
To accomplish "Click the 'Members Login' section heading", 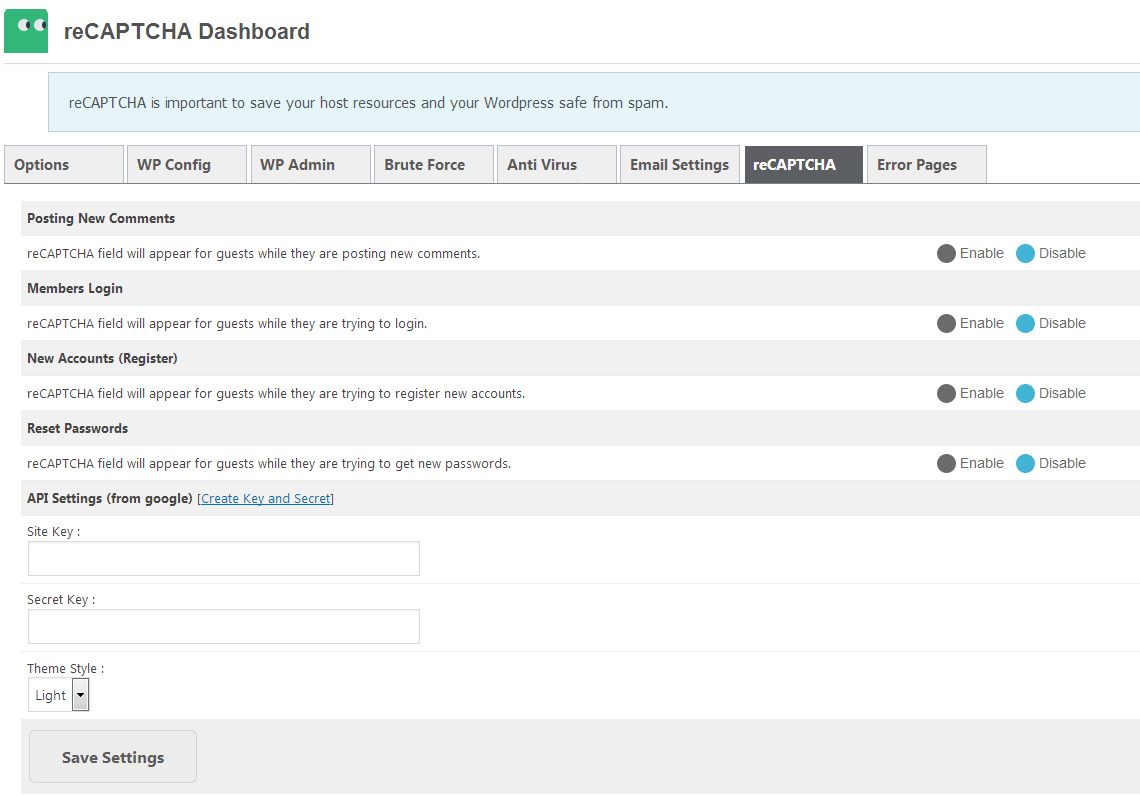I will 75,289.
